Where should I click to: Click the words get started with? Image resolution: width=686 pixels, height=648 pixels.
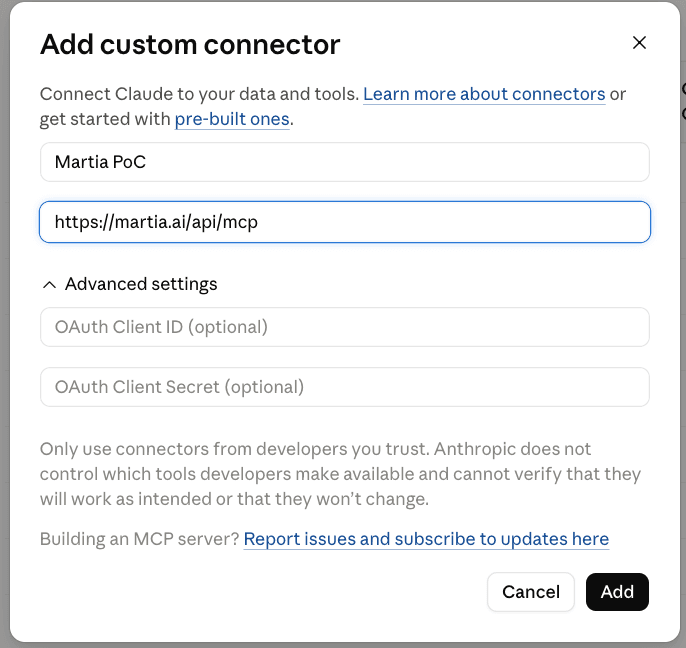tap(105, 119)
